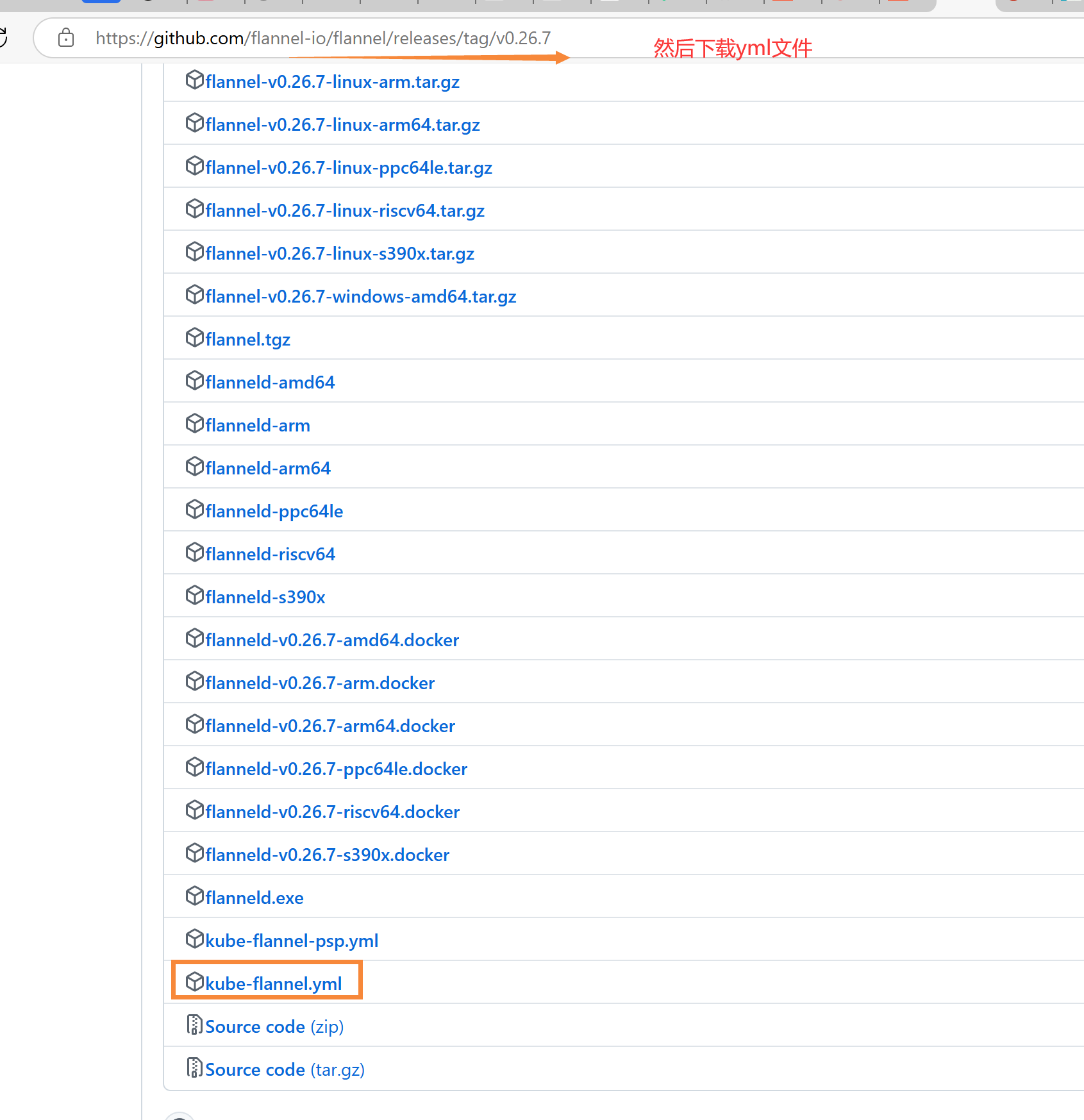Screen dimensions: 1084x1120
Task: Click flanneld-v0.26.7-s390x.docker link
Action: pos(327,855)
